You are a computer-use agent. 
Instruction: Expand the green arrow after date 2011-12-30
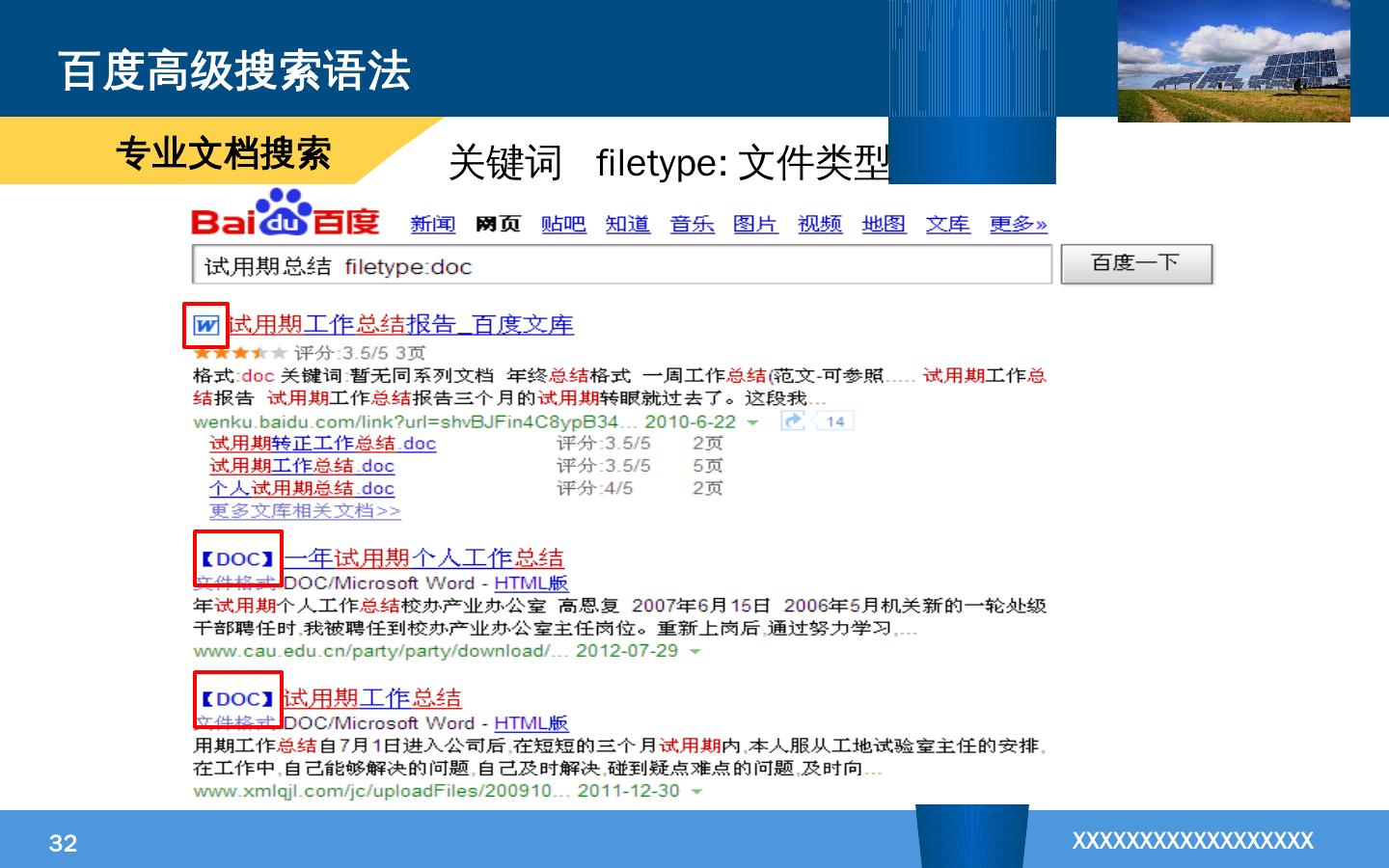(696, 792)
